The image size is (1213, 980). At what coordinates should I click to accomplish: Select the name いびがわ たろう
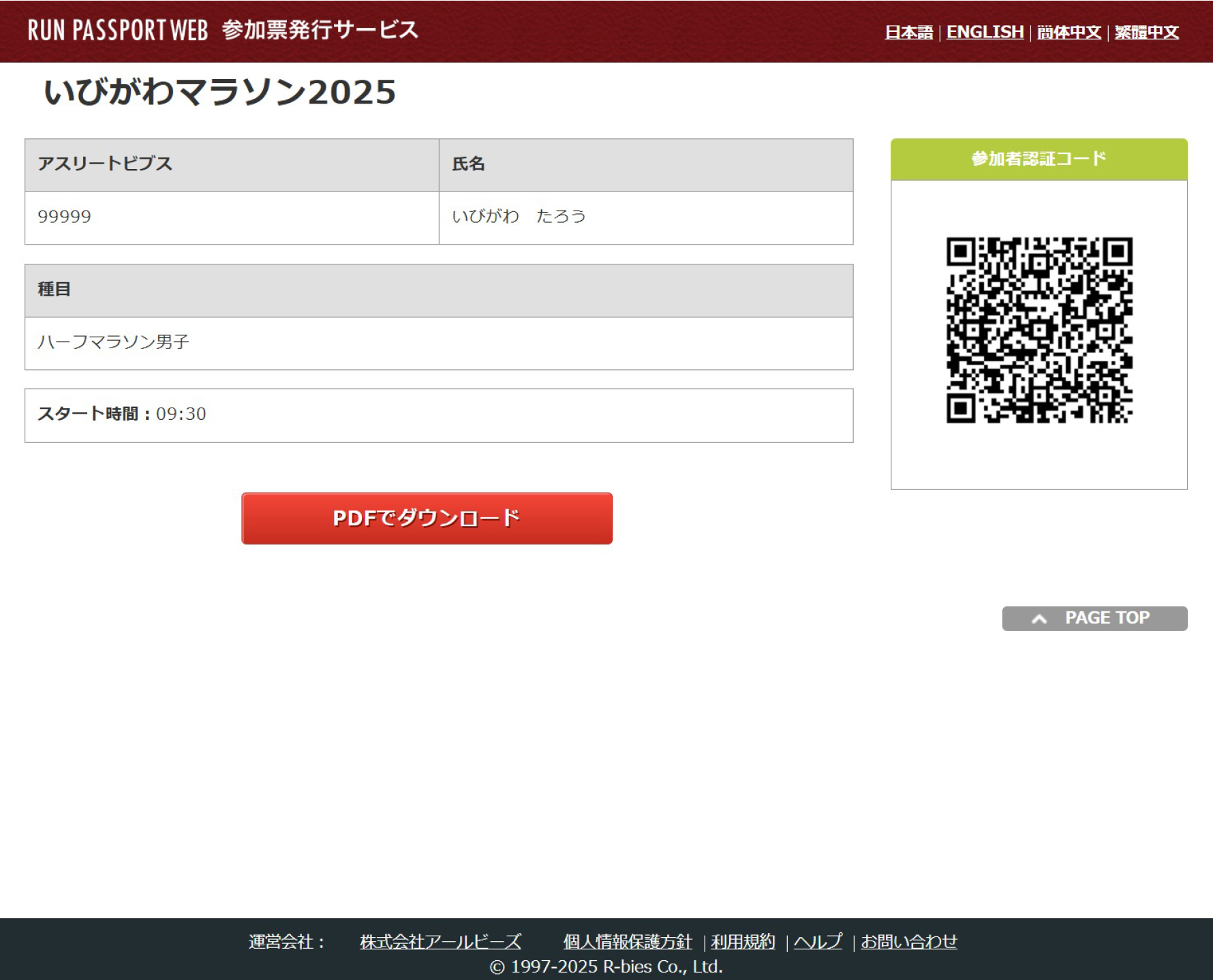click(519, 217)
